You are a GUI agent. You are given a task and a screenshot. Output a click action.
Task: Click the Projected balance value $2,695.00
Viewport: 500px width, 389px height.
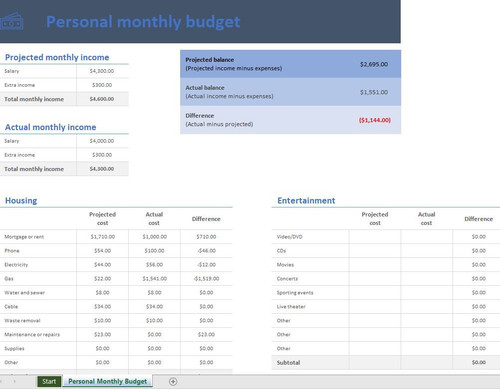click(x=374, y=64)
